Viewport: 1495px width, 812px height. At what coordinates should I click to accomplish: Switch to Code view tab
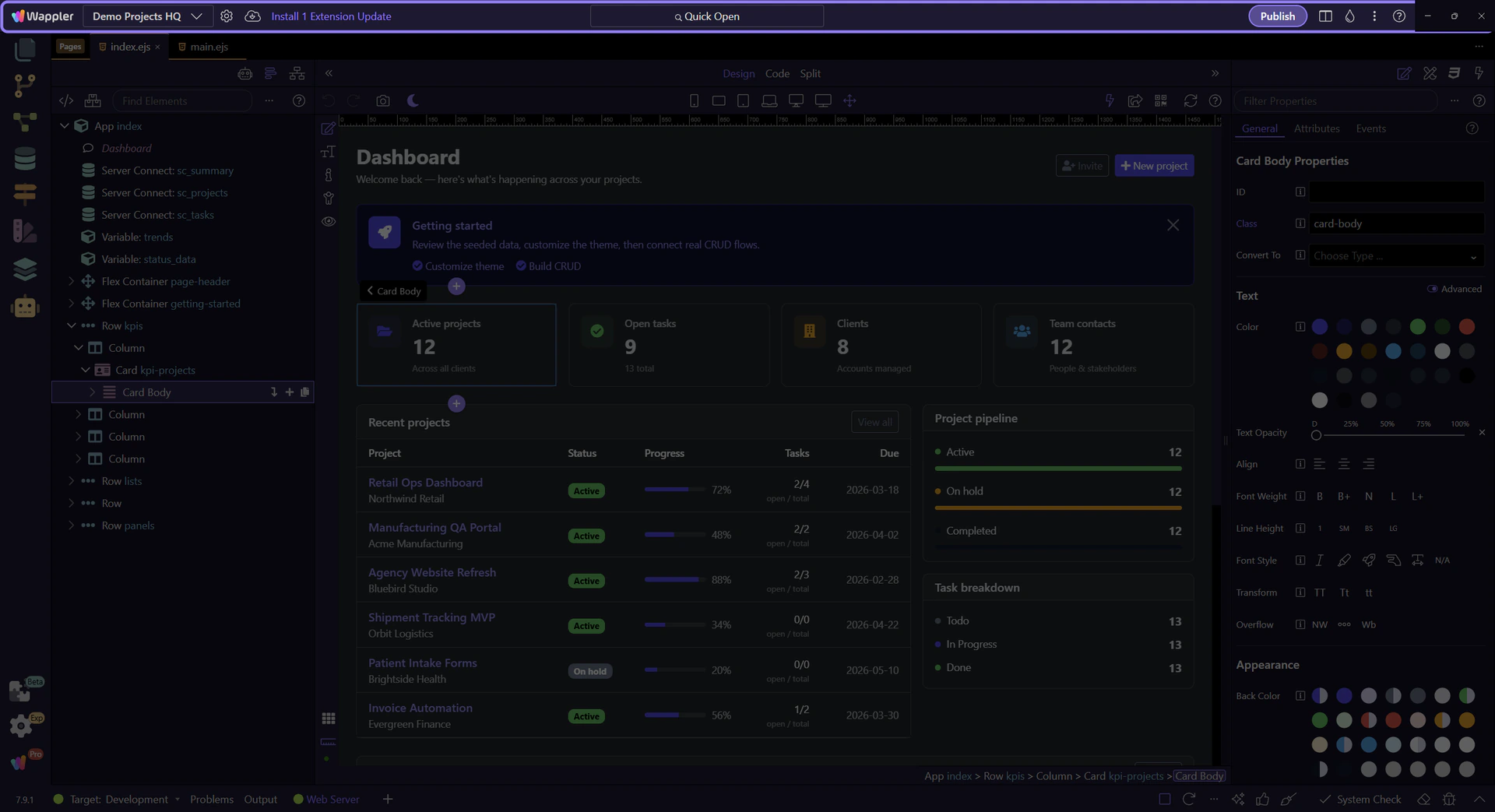(x=776, y=73)
